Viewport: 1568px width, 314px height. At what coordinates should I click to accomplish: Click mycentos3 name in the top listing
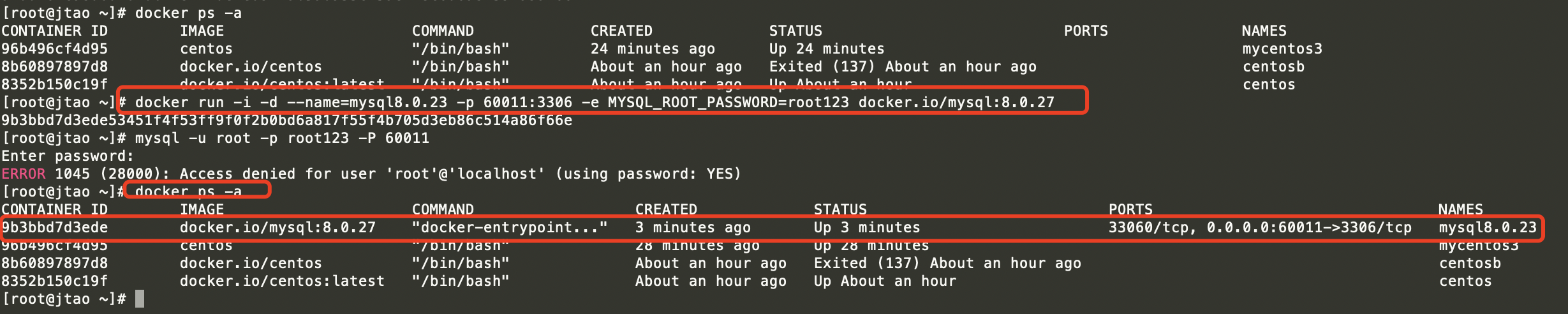pyautogui.click(x=1282, y=49)
